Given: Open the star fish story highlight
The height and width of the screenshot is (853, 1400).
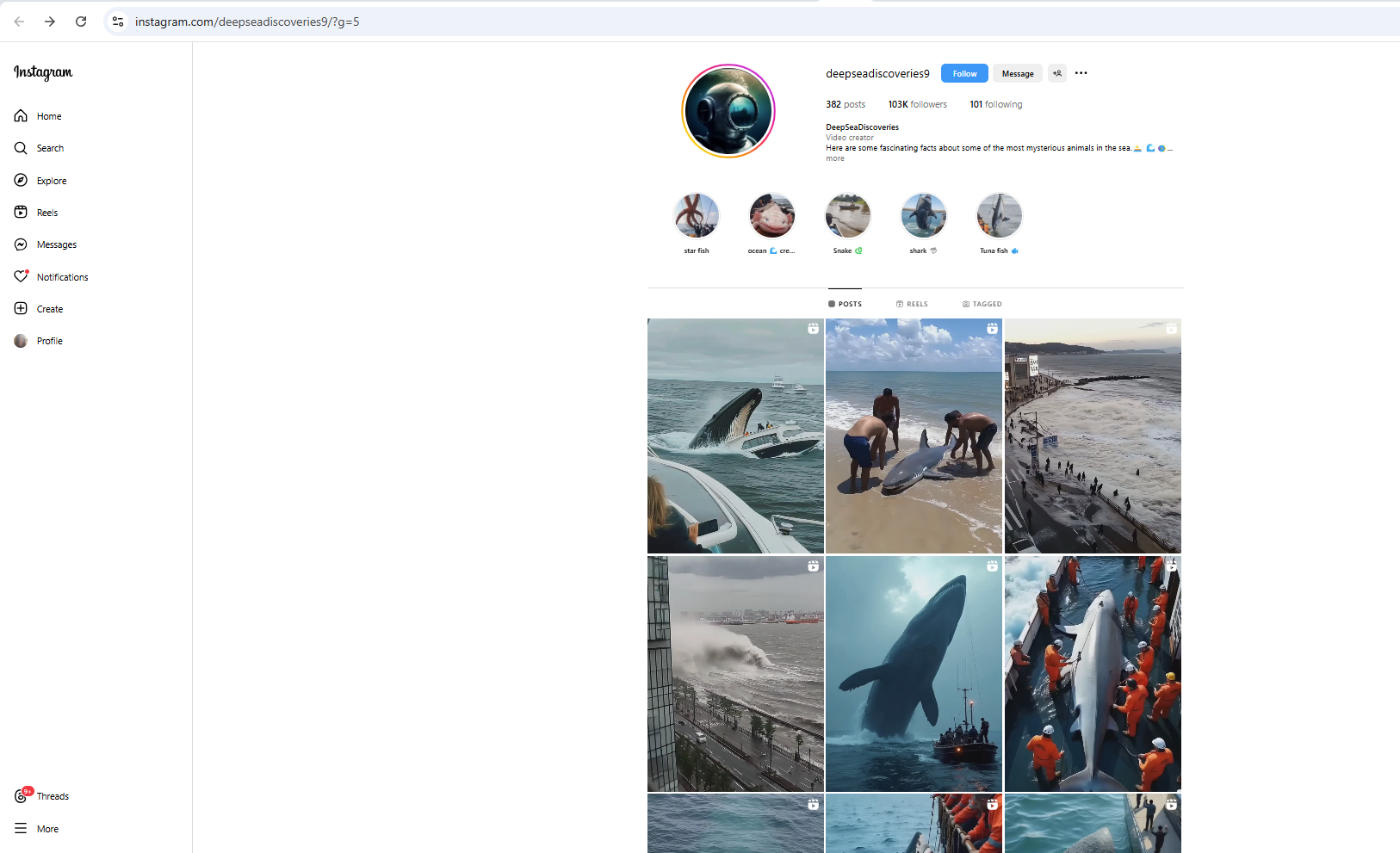Looking at the screenshot, I should tap(696, 216).
